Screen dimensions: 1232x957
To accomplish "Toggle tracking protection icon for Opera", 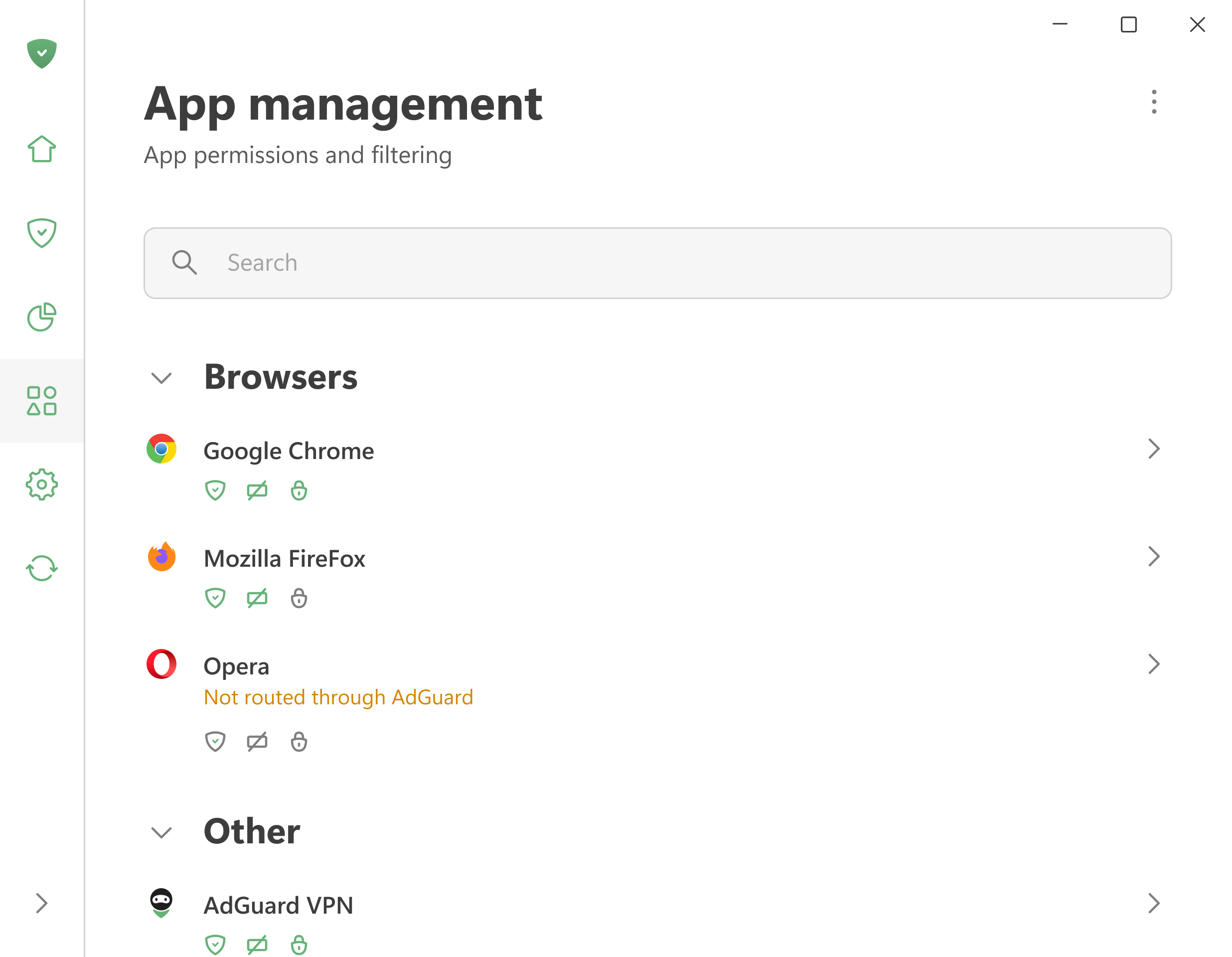I will pos(257,742).
